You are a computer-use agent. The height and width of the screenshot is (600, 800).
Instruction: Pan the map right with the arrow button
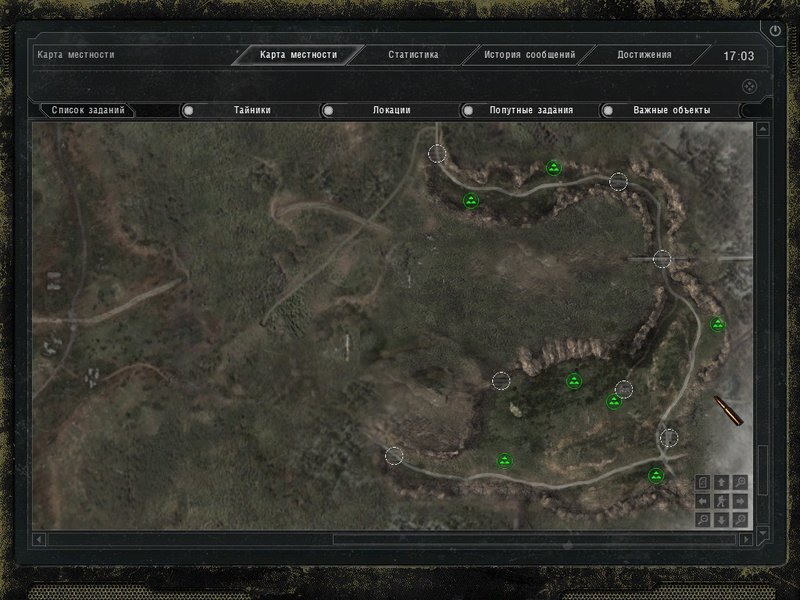(740, 501)
